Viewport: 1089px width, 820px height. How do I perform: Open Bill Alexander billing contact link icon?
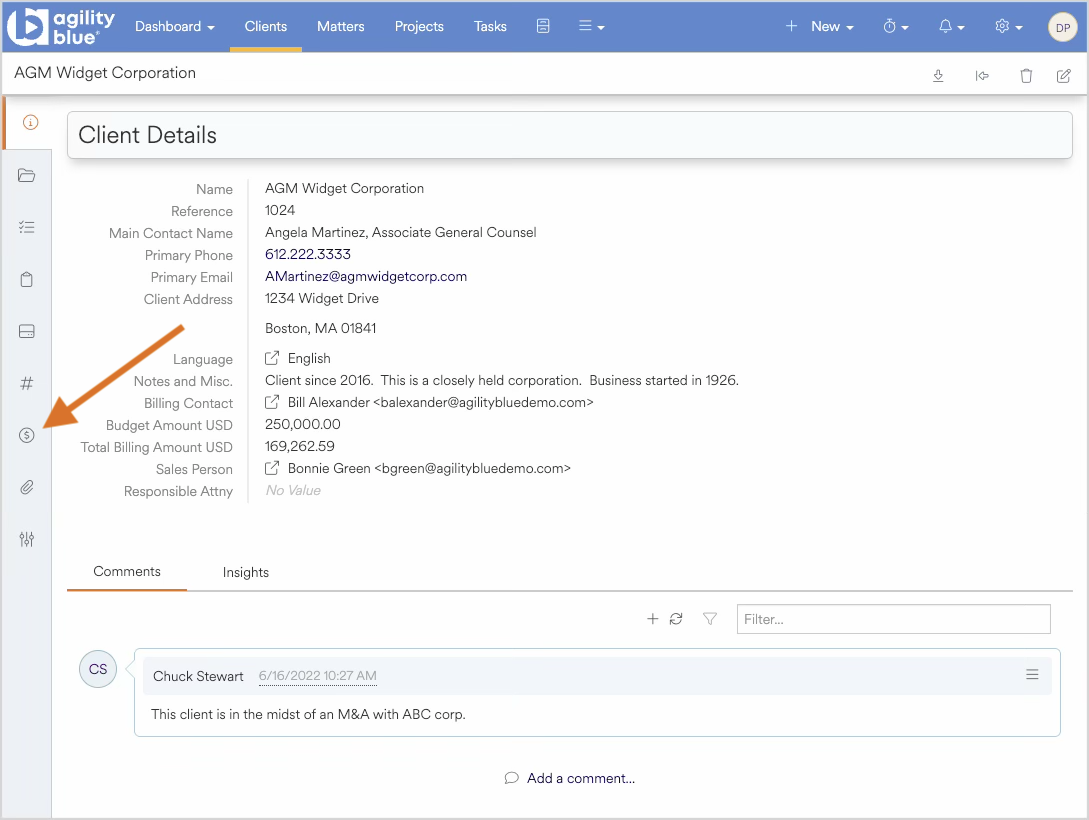272,402
